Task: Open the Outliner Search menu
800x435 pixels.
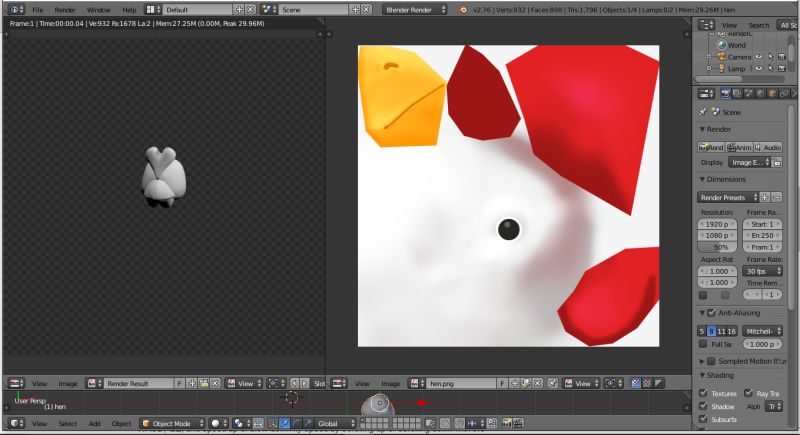Action: coord(758,25)
